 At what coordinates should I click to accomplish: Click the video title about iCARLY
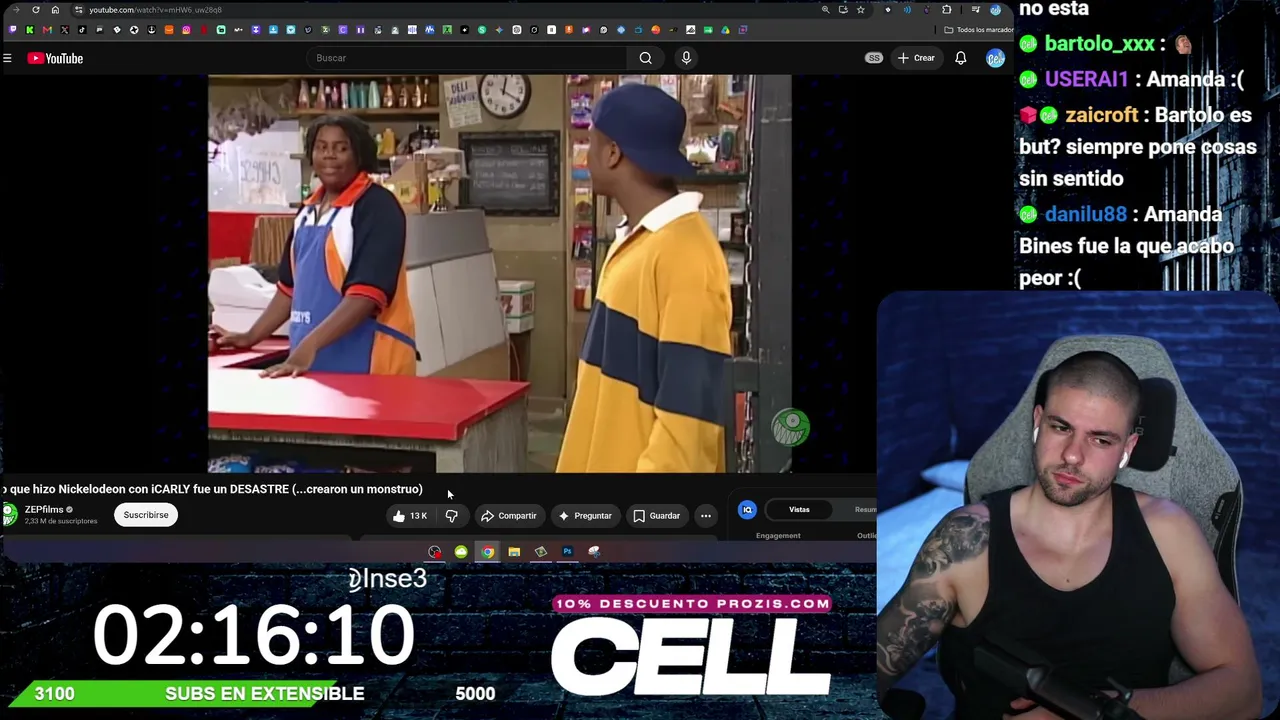[212, 489]
